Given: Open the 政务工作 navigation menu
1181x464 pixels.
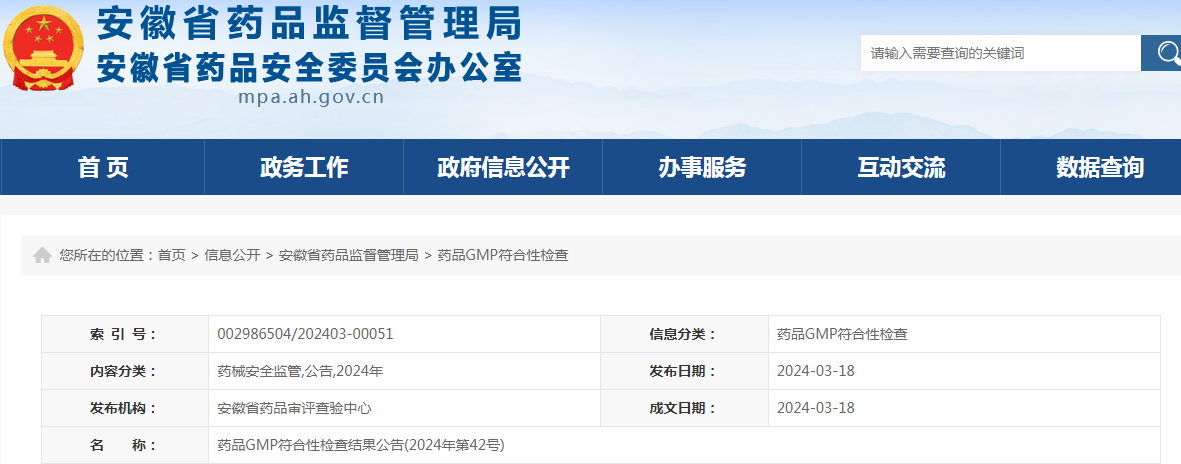Looking at the screenshot, I should click(x=304, y=167).
